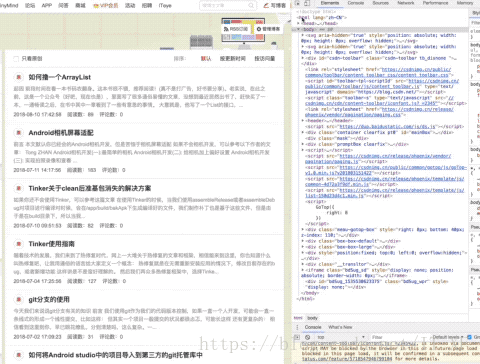
Task: Toggle the console sidebar icon
Action: 297,337
